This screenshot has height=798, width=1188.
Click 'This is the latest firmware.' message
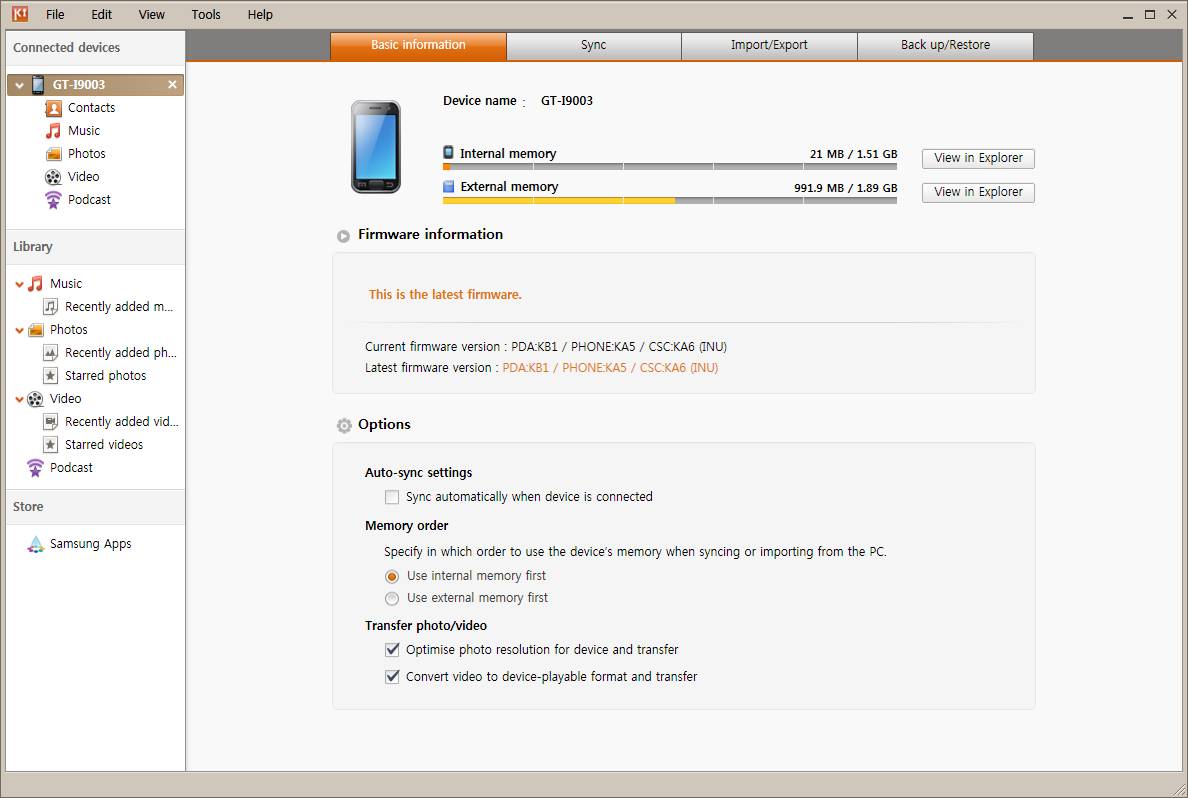[445, 295]
